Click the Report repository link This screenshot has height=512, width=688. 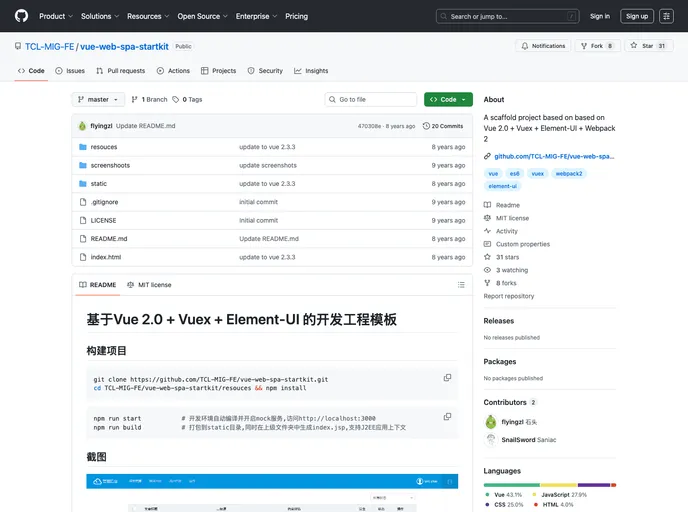pyautogui.click(x=509, y=296)
